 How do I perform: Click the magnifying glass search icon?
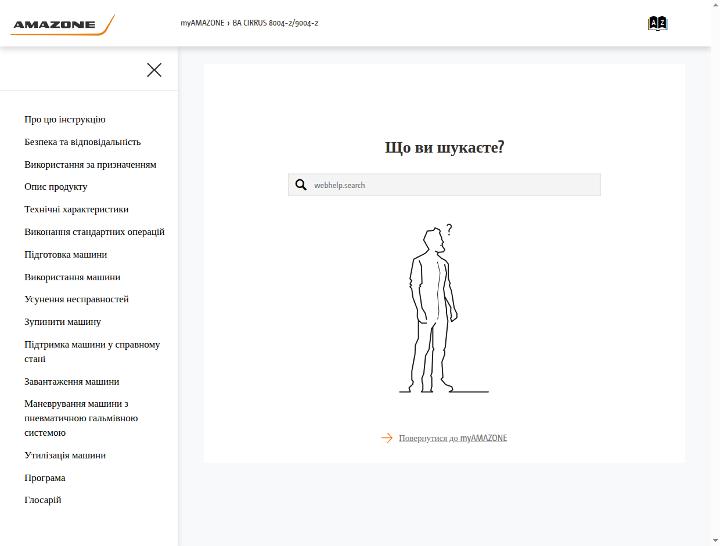pyautogui.click(x=301, y=185)
